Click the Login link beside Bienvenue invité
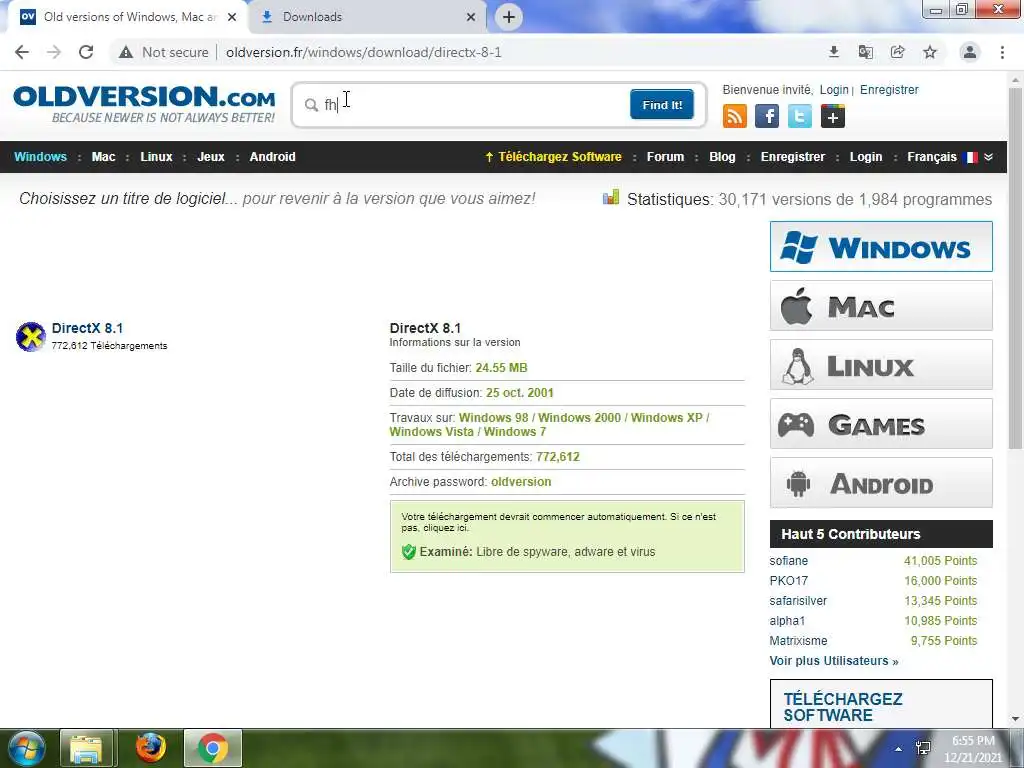The height and width of the screenshot is (768, 1024). [834, 89]
